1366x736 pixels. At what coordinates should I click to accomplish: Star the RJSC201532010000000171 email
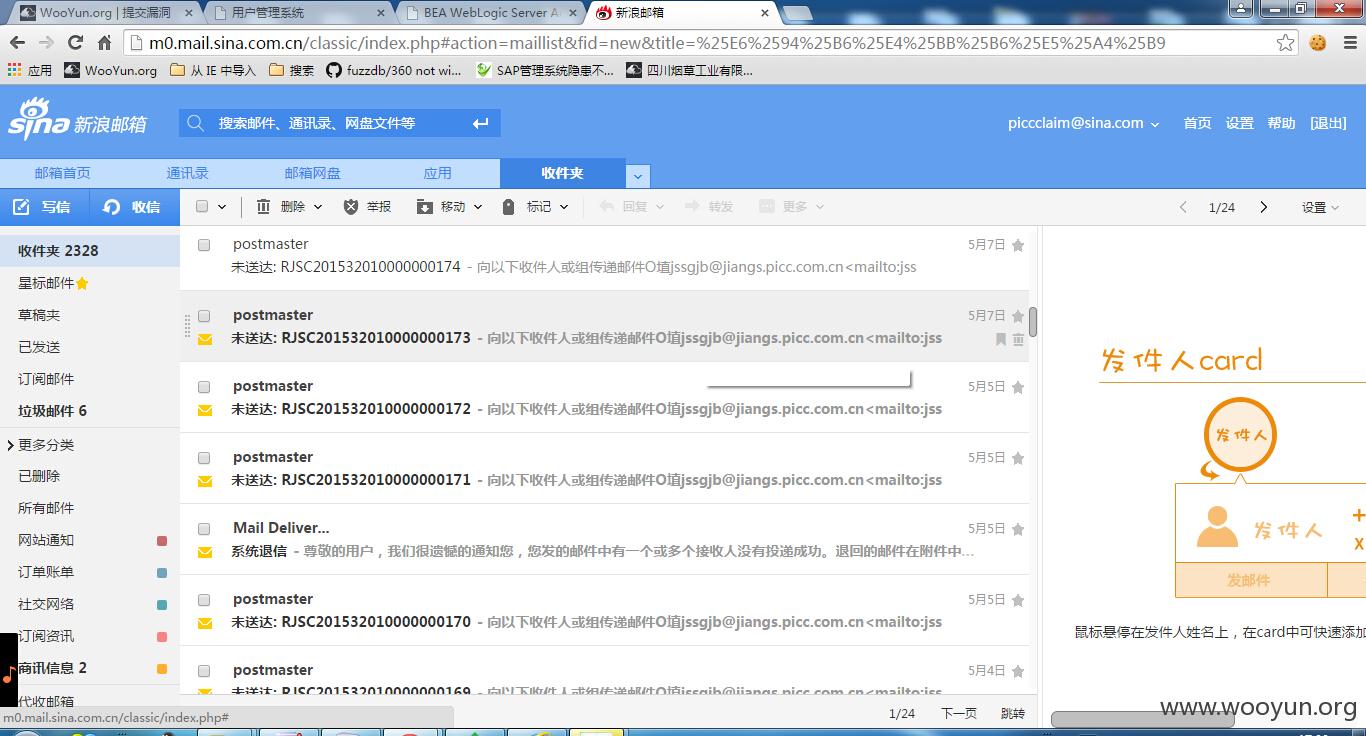click(1018, 458)
